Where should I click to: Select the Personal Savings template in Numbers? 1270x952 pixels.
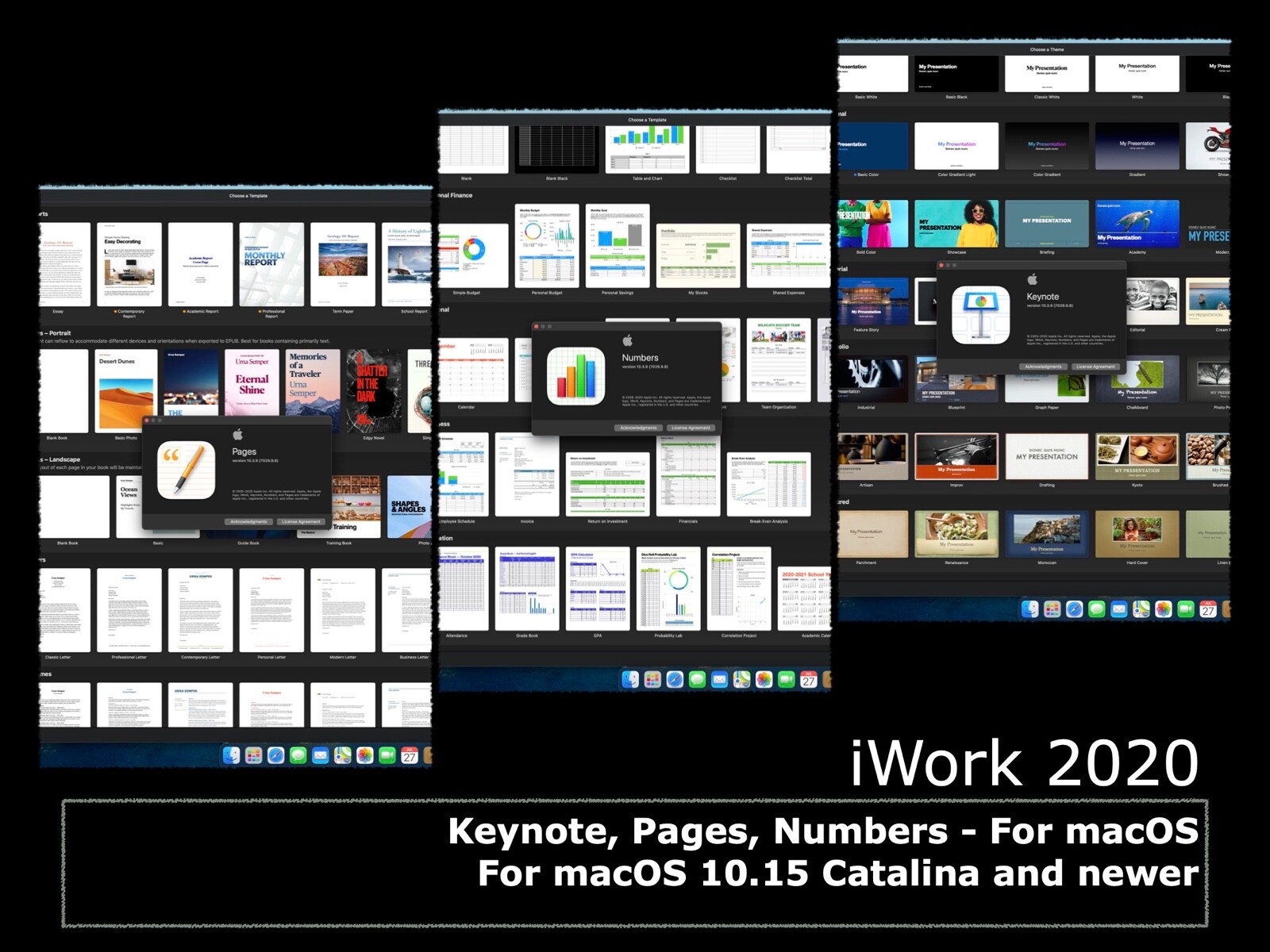618,245
